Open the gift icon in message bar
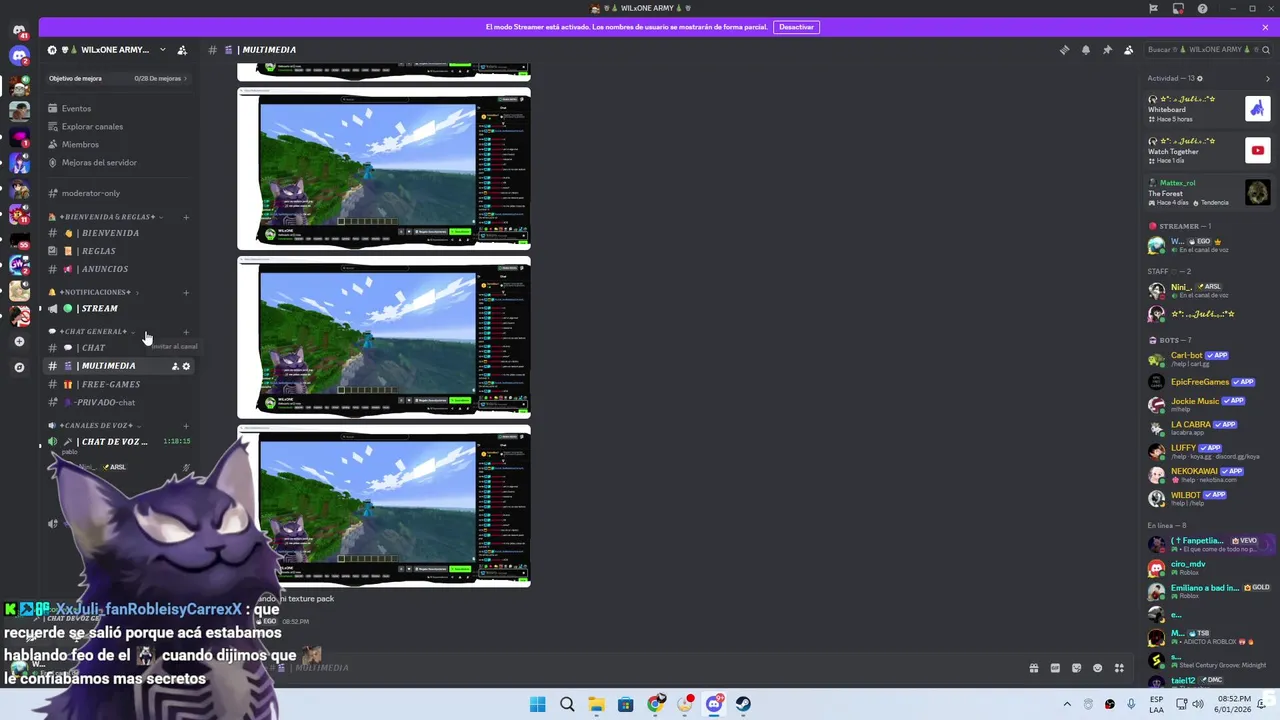 pos(1034,668)
